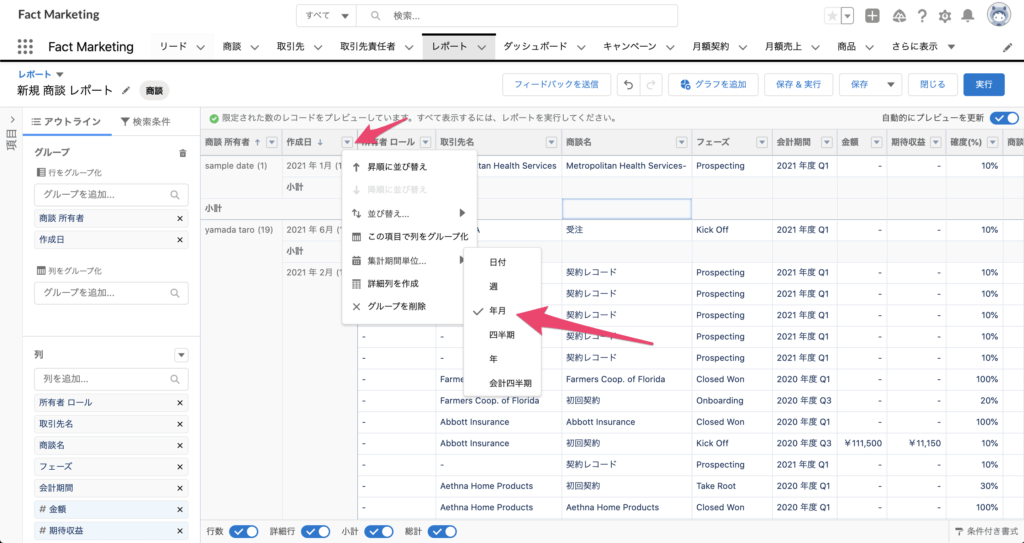Open the 列 section options dropdown
The width and height of the screenshot is (1024, 543).
[x=182, y=355]
